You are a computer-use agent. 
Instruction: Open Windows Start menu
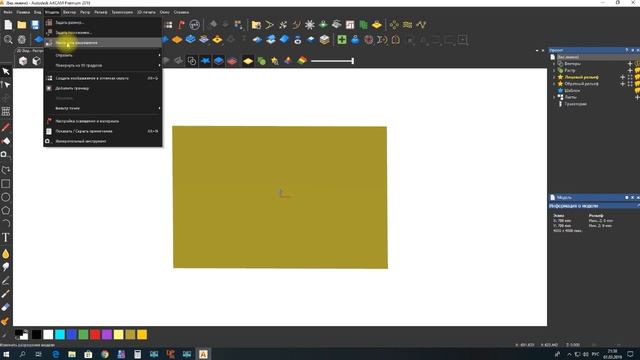coord(6,354)
